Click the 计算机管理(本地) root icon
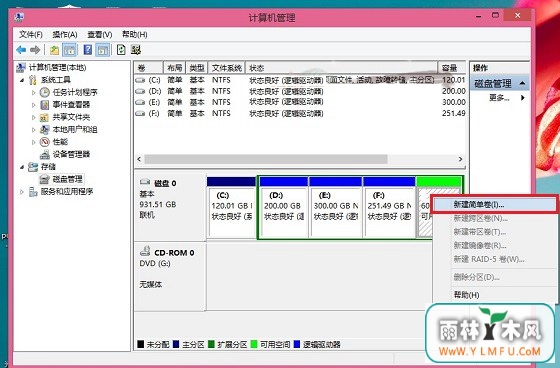 (21, 67)
